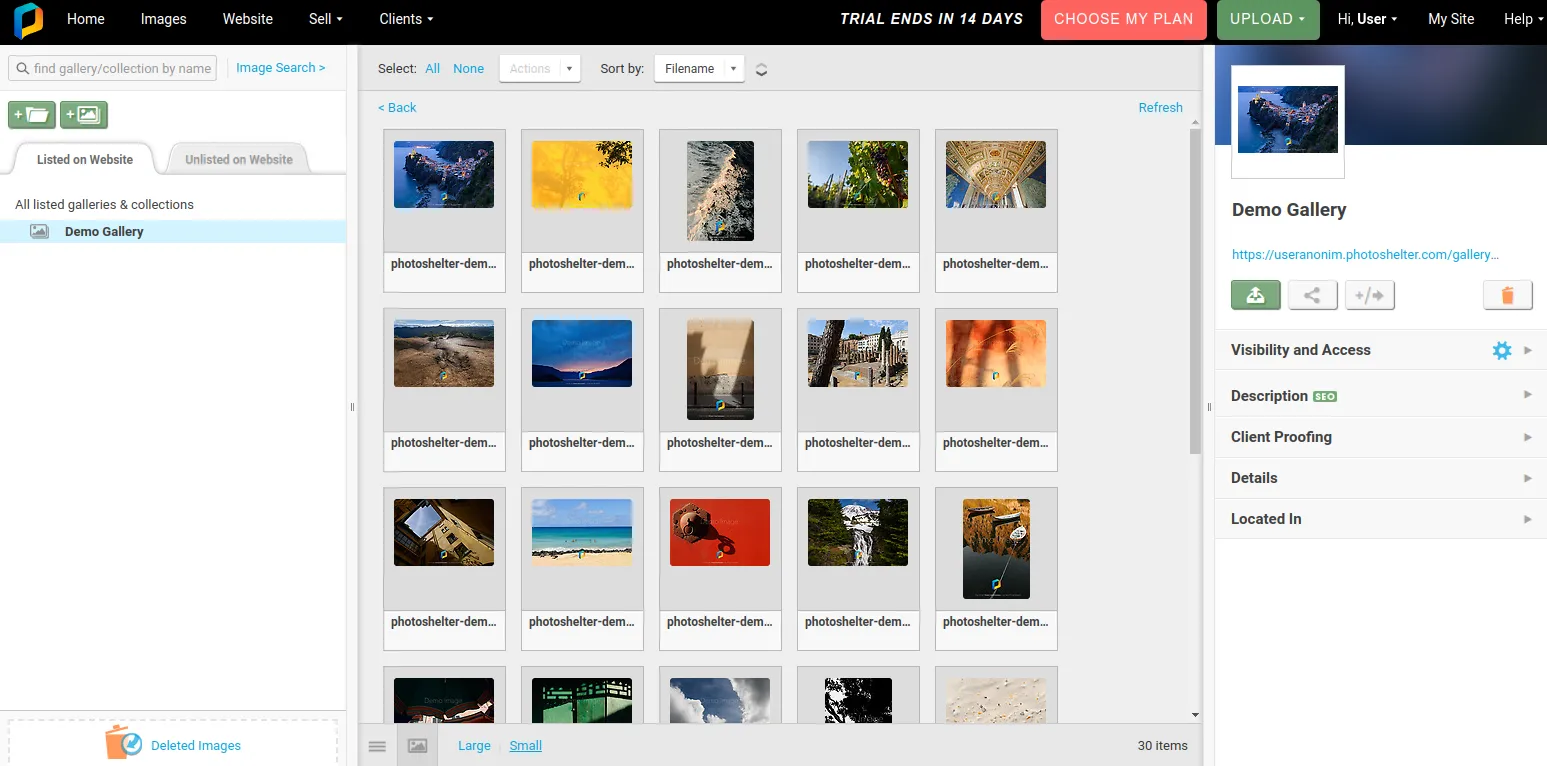Viewport: 1547px width, 766px height.
Task: Open the Deleted Images link
Action: coord(196,746)
